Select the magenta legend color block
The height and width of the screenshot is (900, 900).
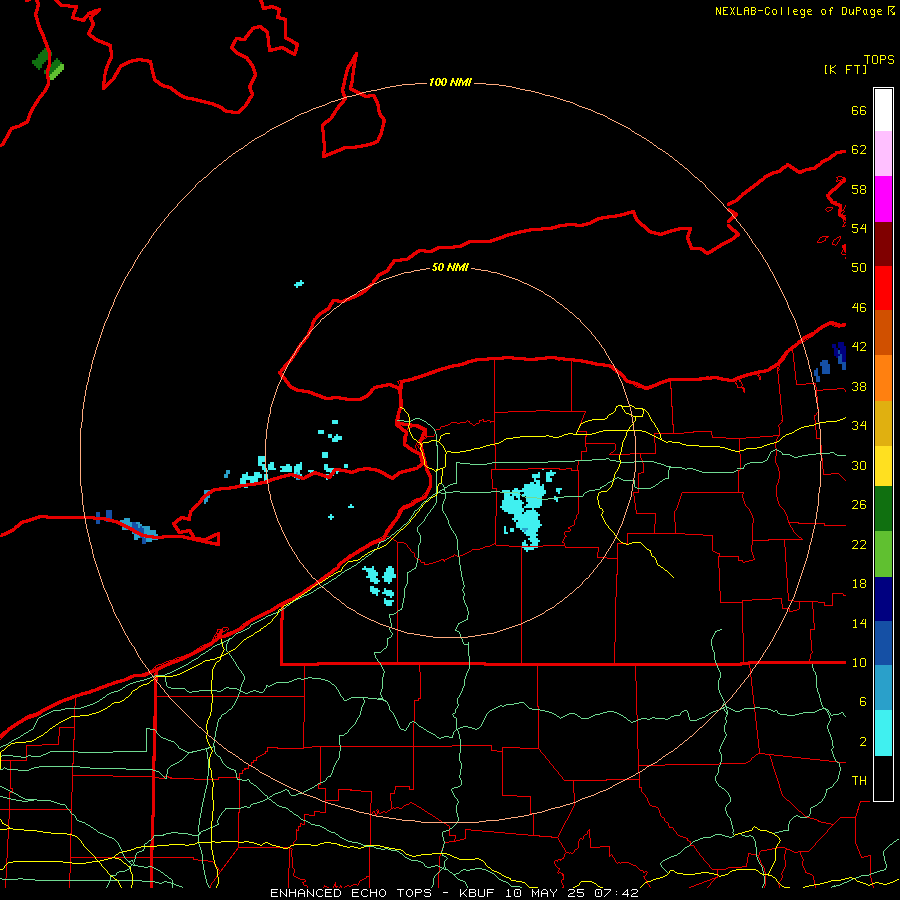883,199
